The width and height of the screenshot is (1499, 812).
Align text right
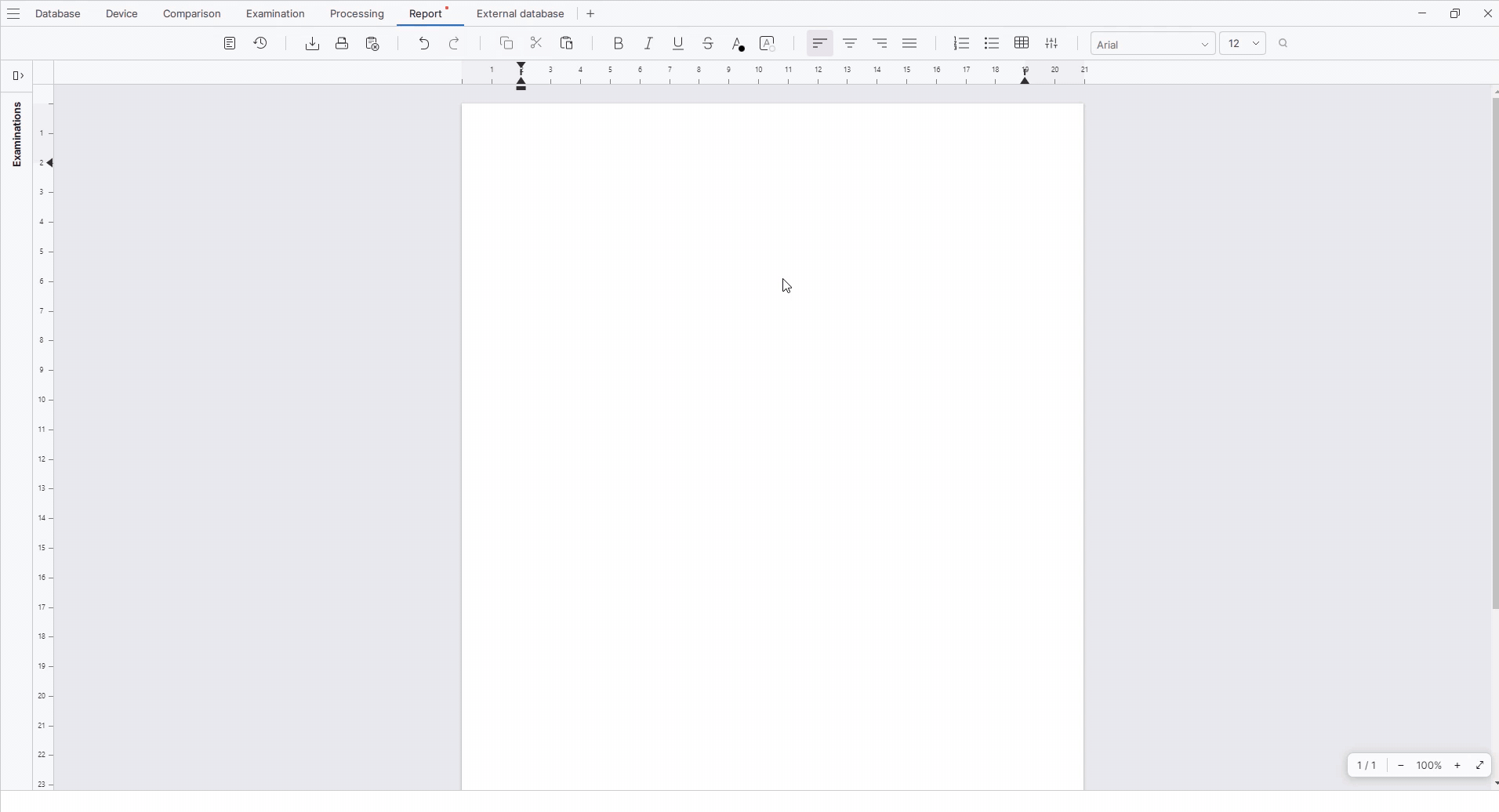(x=880, y=44)
